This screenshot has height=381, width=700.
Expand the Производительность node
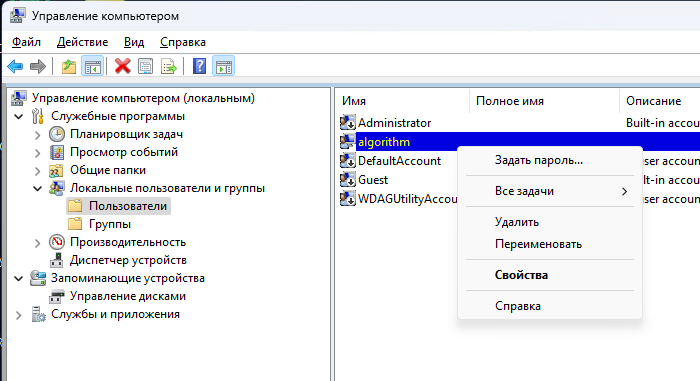(x=38, y=243)
